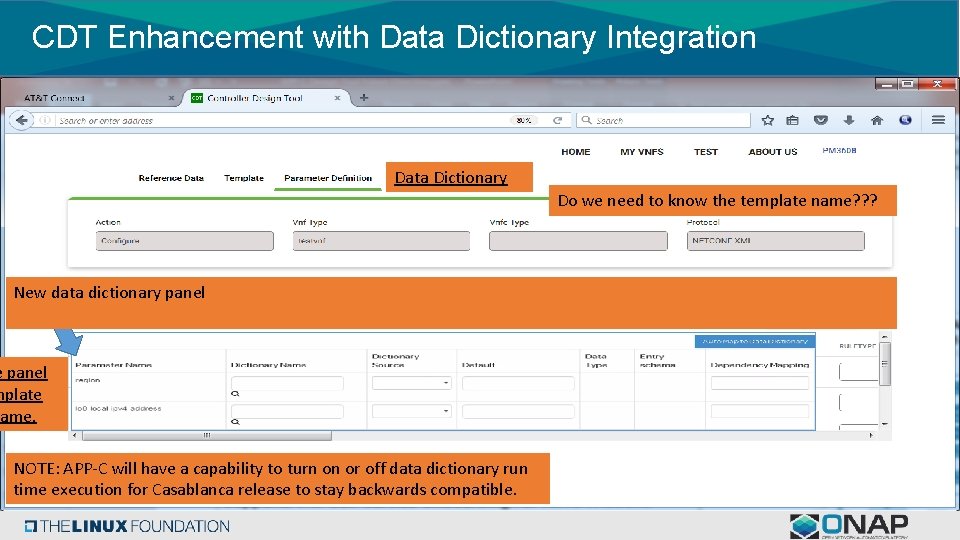Click the Action field showing Configure
Image resolution: width=960 pixels, height=540 pixels.
[x=184, y=241]
